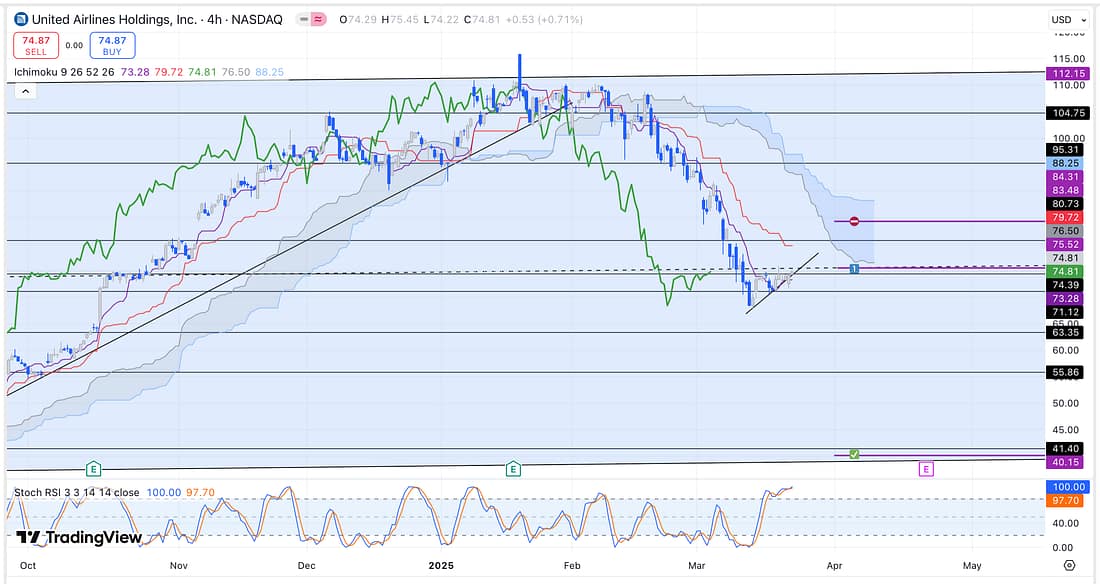Screen dimensions: 1100x584
Task: Toggle the green take-profit checkmark at 41.40
Action: (854, 454)
